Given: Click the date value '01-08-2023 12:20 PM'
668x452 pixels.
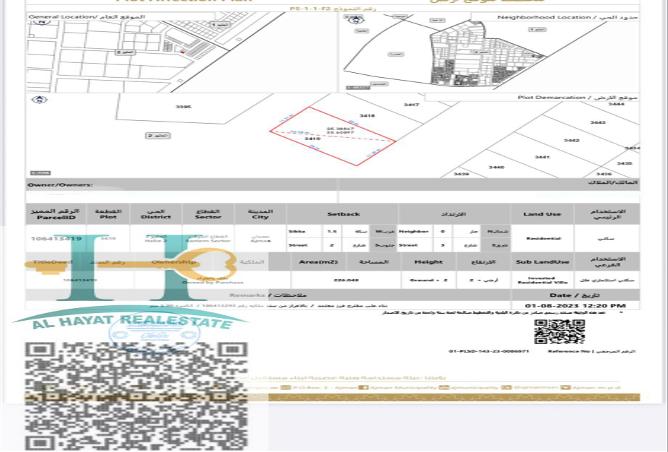Looking at the screenshot, I should (575, 305).
